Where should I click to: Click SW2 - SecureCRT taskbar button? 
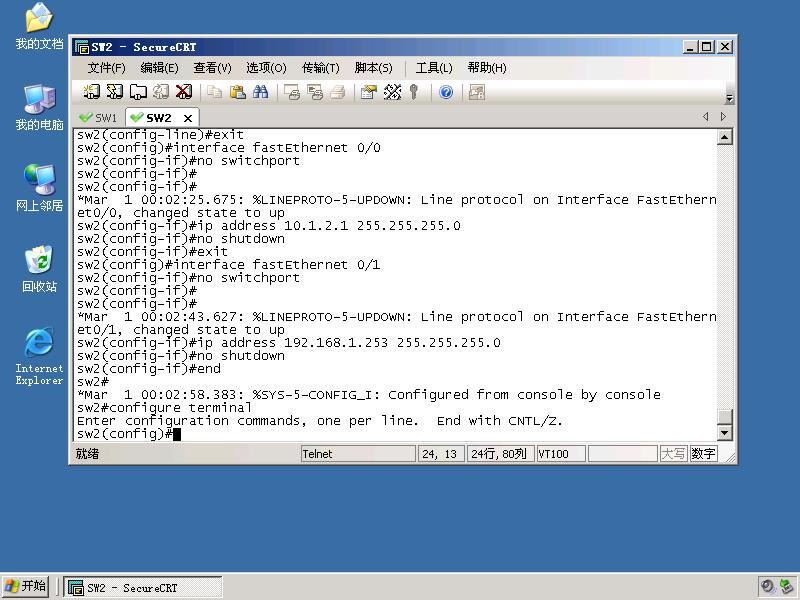[x=143, y=588]
